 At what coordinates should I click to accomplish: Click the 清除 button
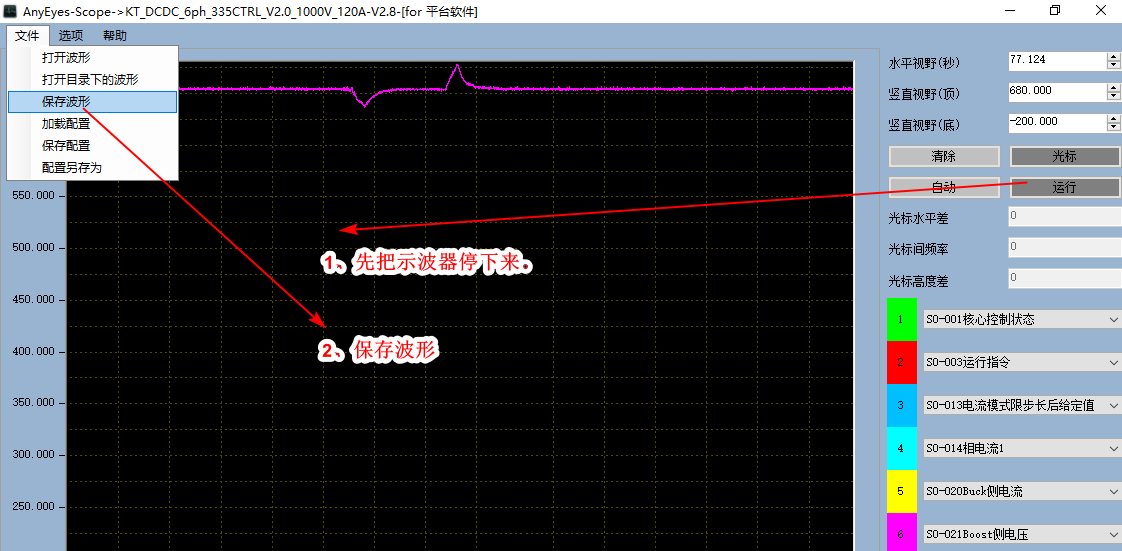pyautogui.click(x=944, y=156)
